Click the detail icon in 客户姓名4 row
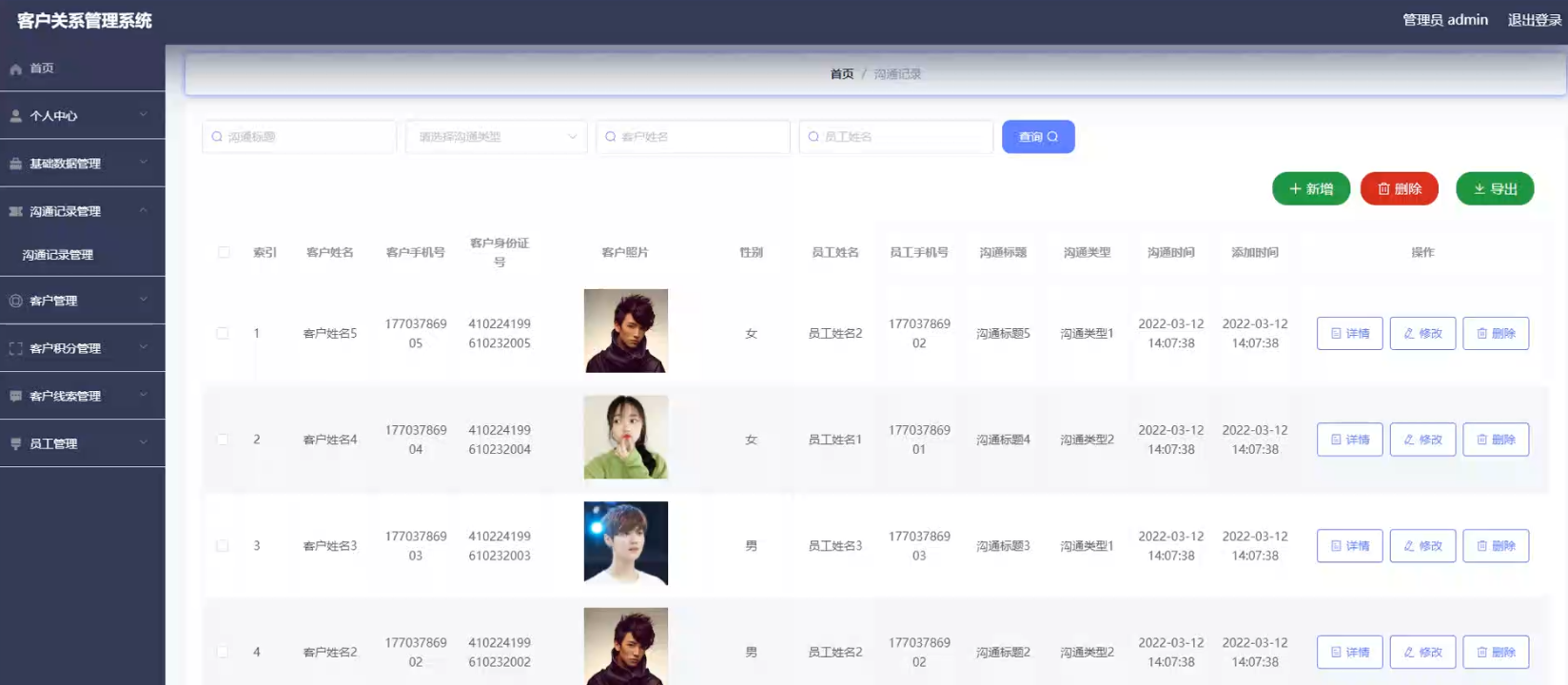Viewport: 1568px width, 685px height. tap(1336, 440)
